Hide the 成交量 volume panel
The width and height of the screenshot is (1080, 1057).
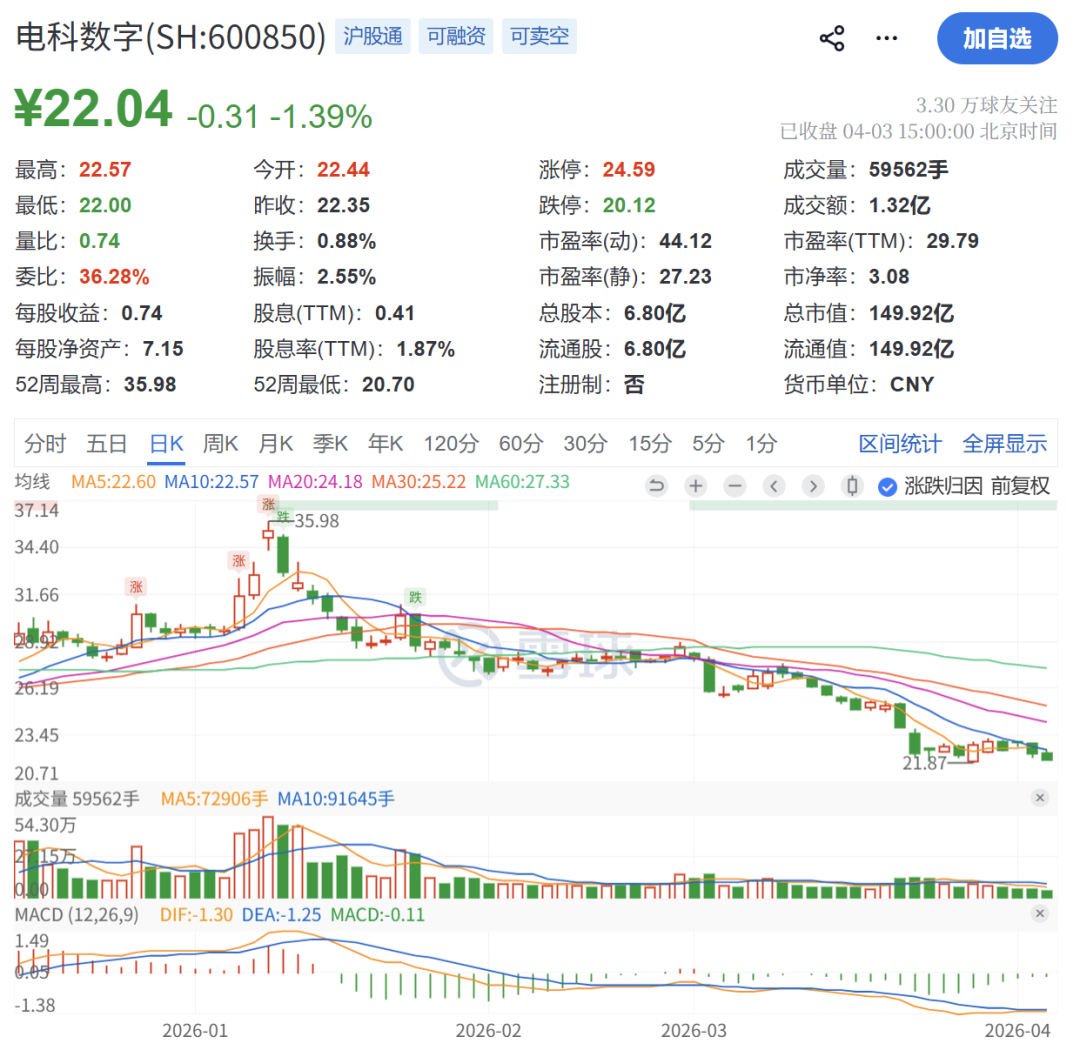(x=1040, y=799)
